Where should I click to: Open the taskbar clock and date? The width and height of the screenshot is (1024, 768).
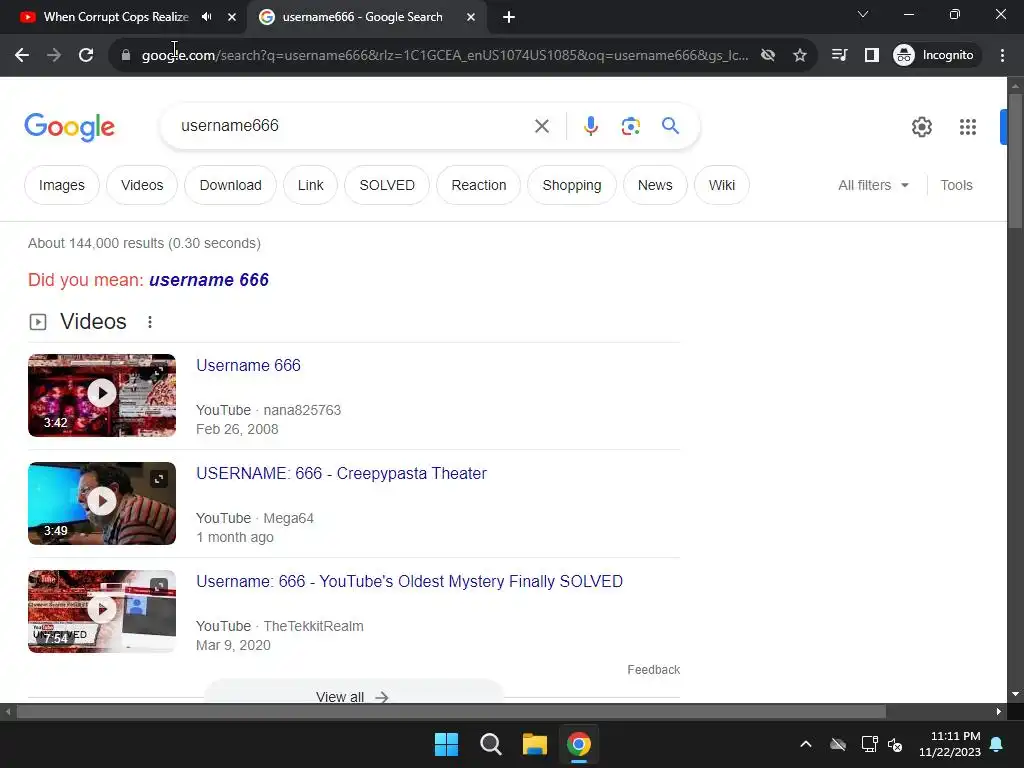pyautogui.click(x=950, y=744)
